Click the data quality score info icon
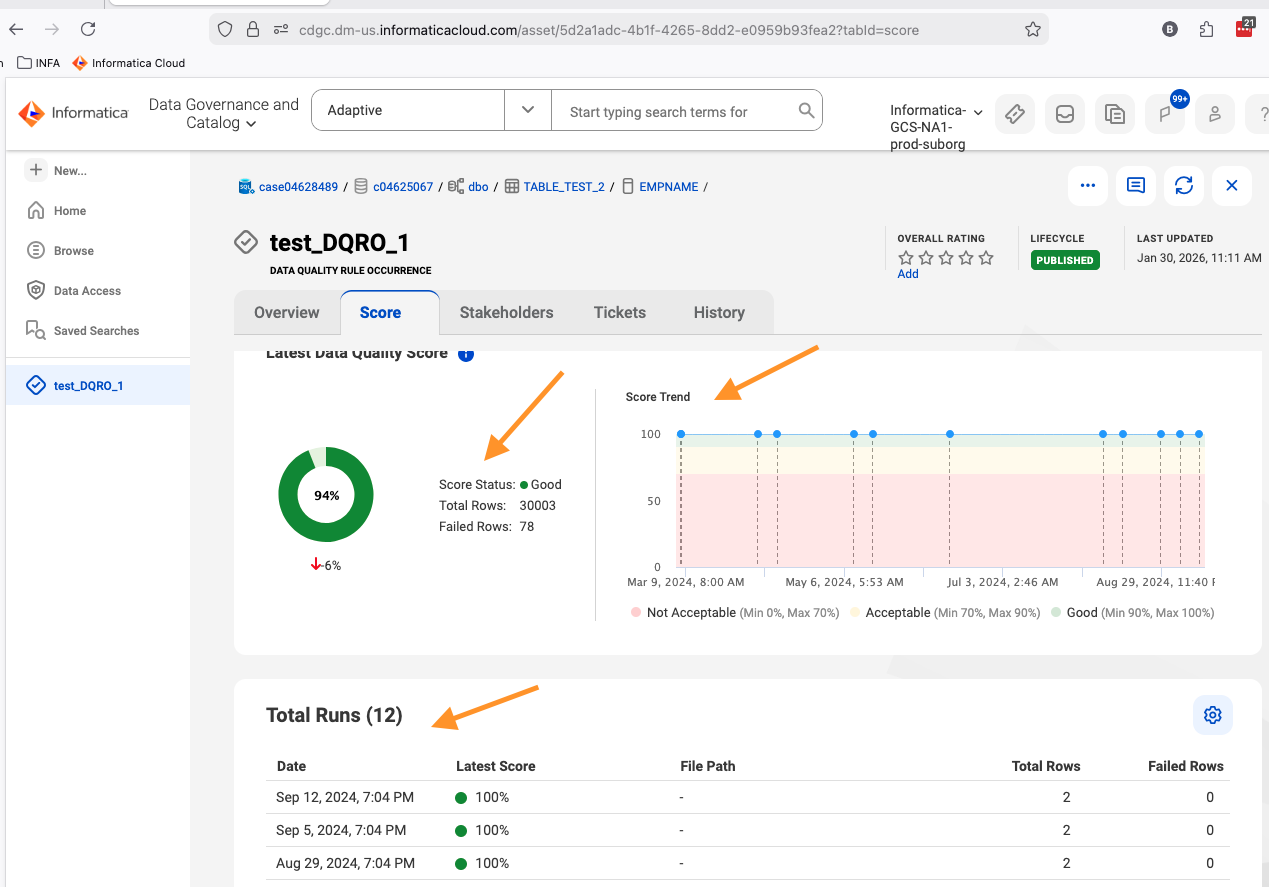1269x887 pixels. tap(466, 353)
